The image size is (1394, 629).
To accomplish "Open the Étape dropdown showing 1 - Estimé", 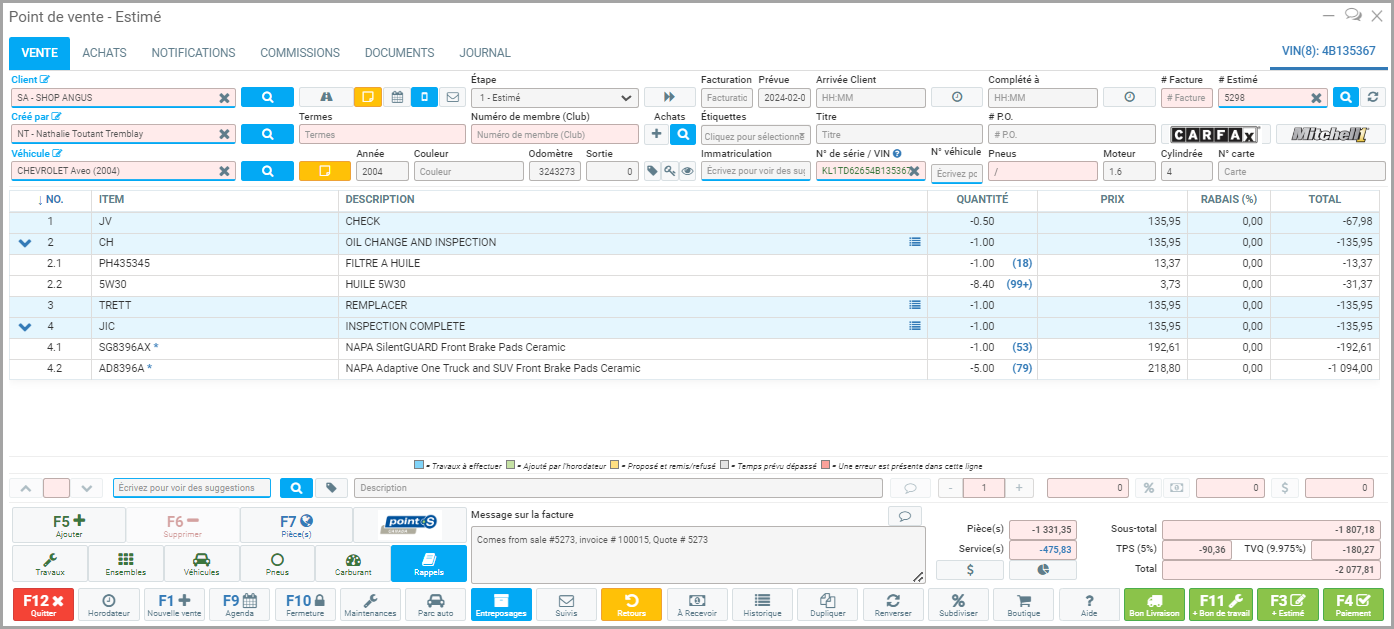I will point(555,98).
